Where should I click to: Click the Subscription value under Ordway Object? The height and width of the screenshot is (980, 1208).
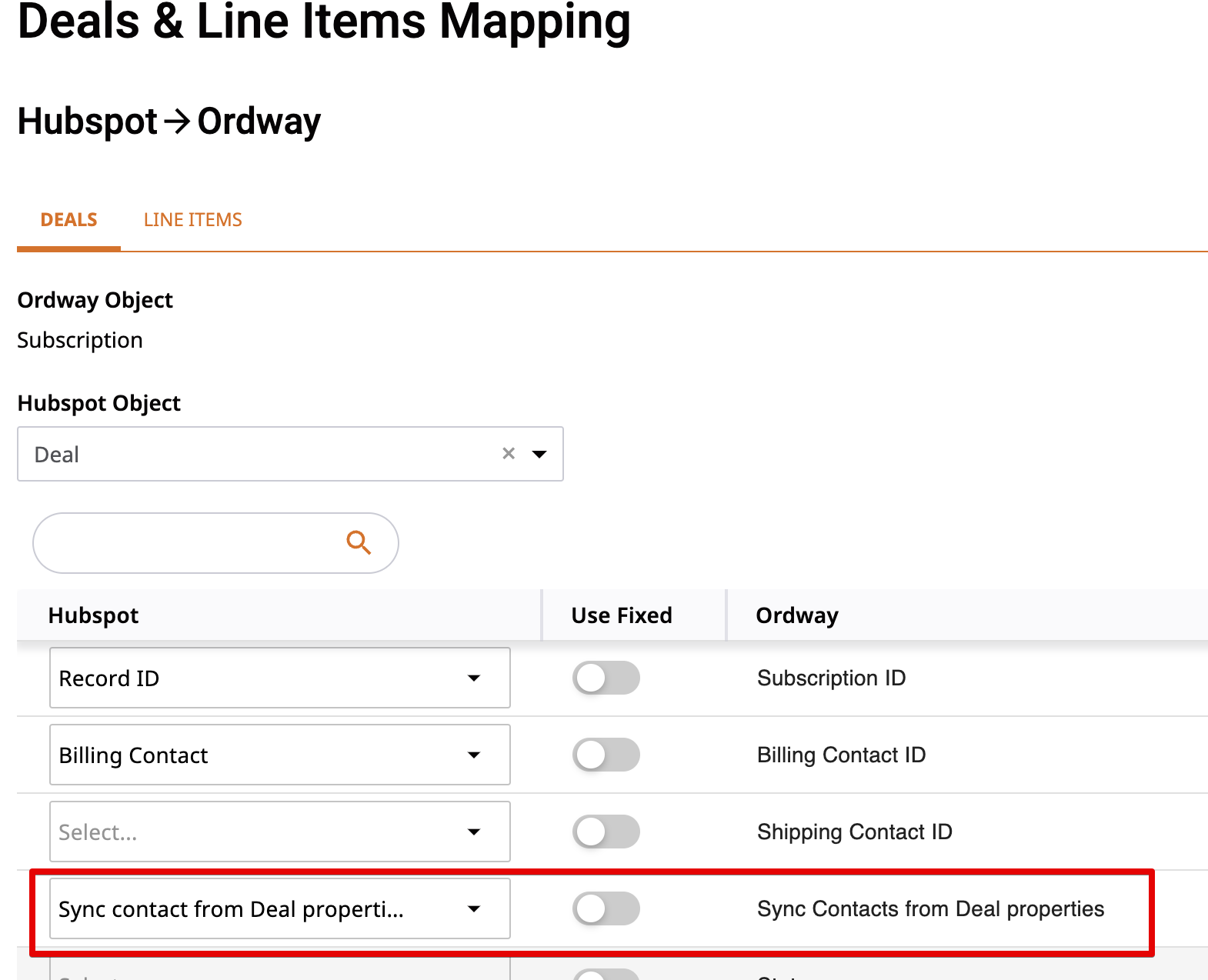click(x=80, y=340)
